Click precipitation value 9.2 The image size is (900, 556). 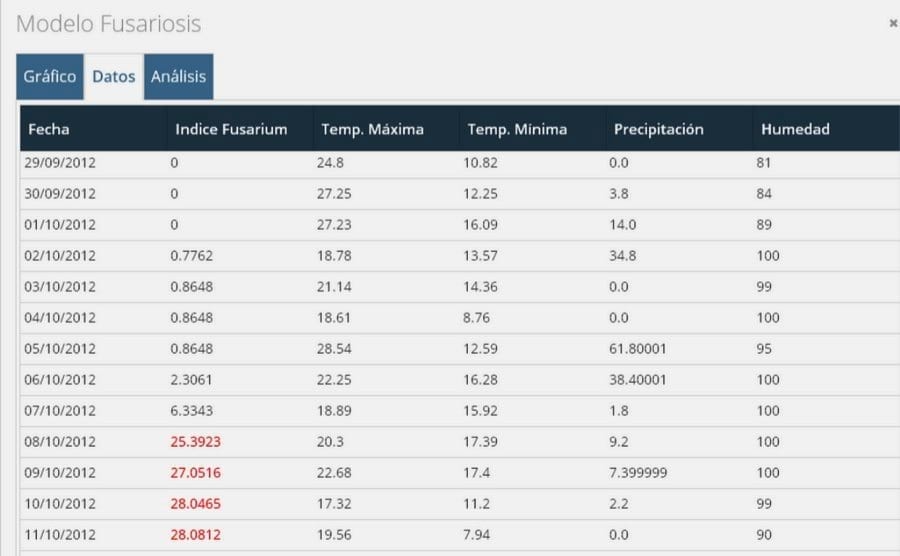click(619, 441)
